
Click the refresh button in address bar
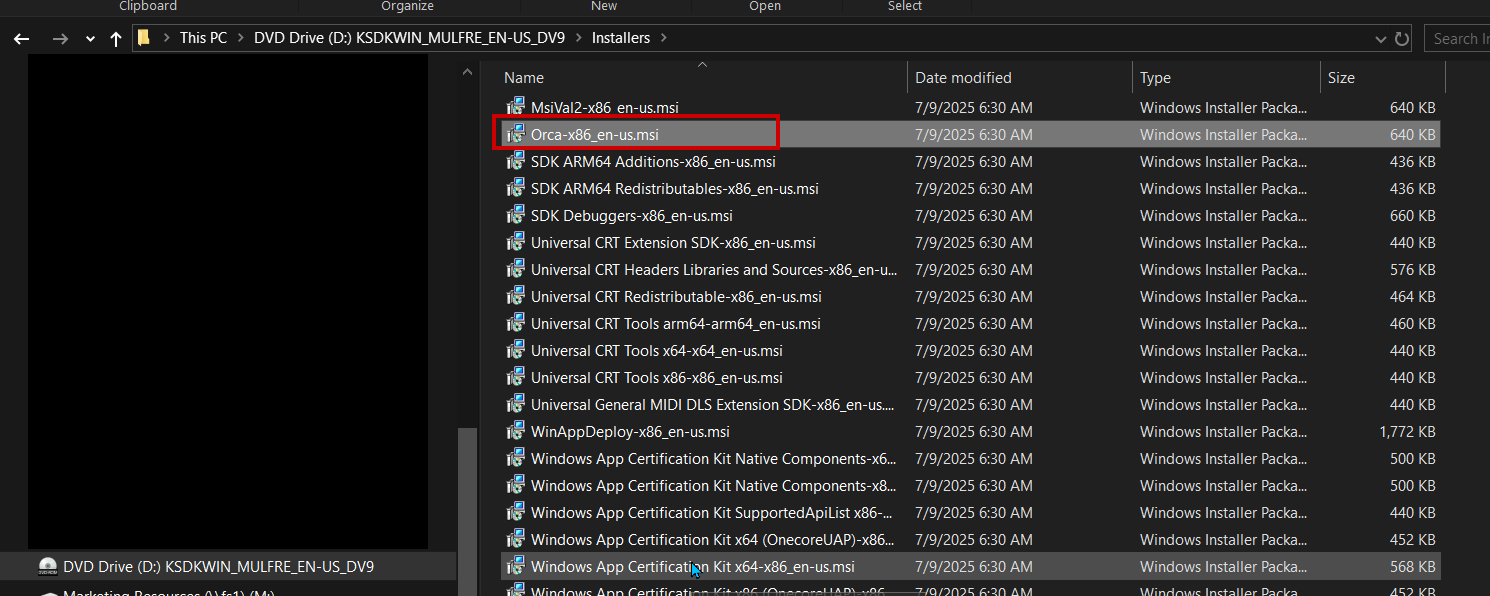pos(1402,39)
